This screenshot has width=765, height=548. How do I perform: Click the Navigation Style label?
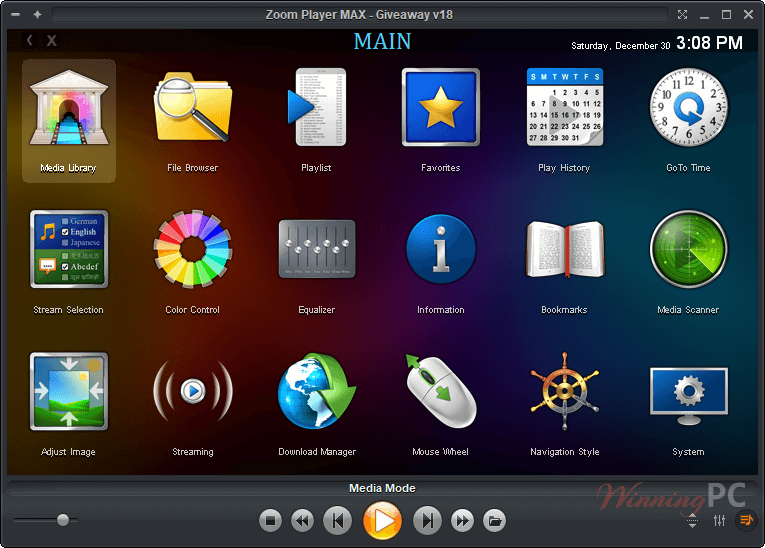pyautogui.click(x=564, y=452)
